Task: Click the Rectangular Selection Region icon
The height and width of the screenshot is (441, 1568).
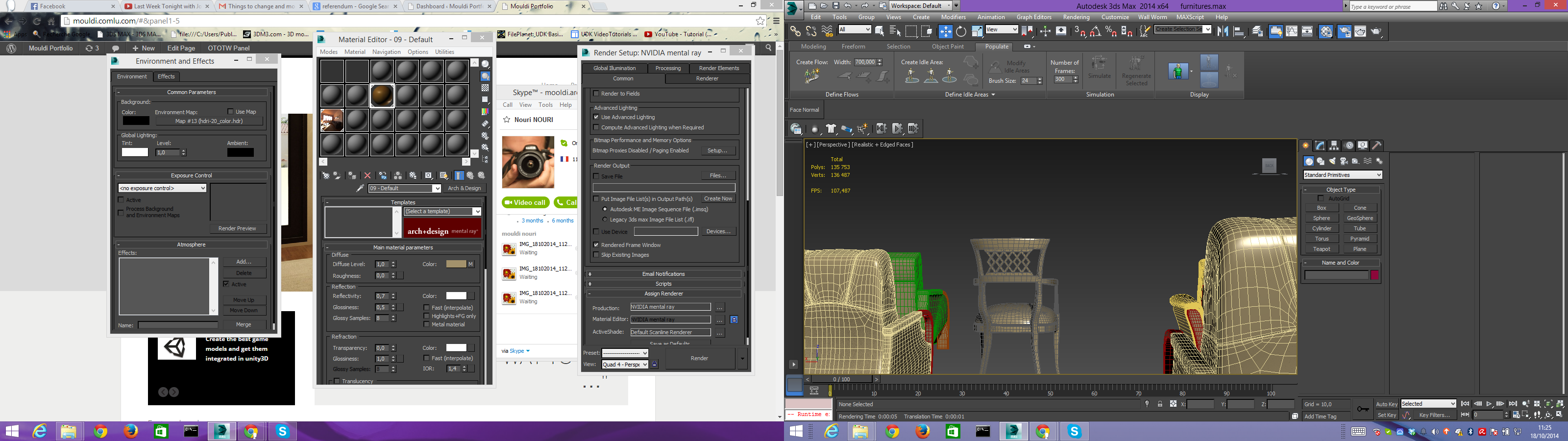Action: (x=911, y=30)
